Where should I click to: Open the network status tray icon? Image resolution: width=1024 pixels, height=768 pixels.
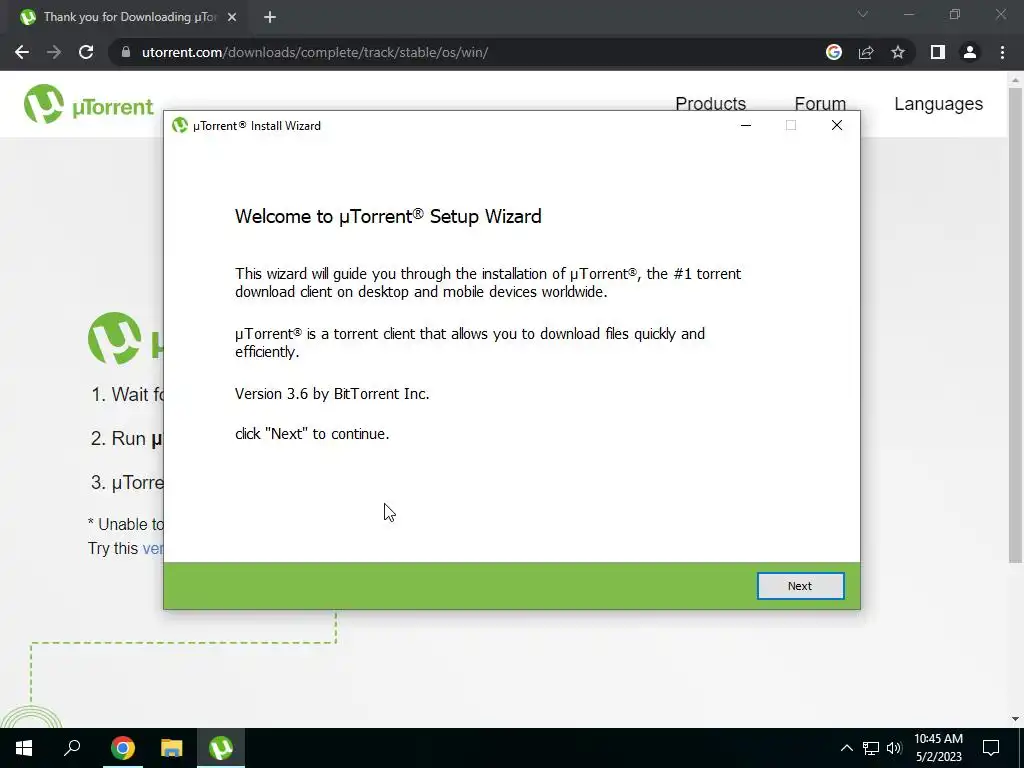click(871, 748)
